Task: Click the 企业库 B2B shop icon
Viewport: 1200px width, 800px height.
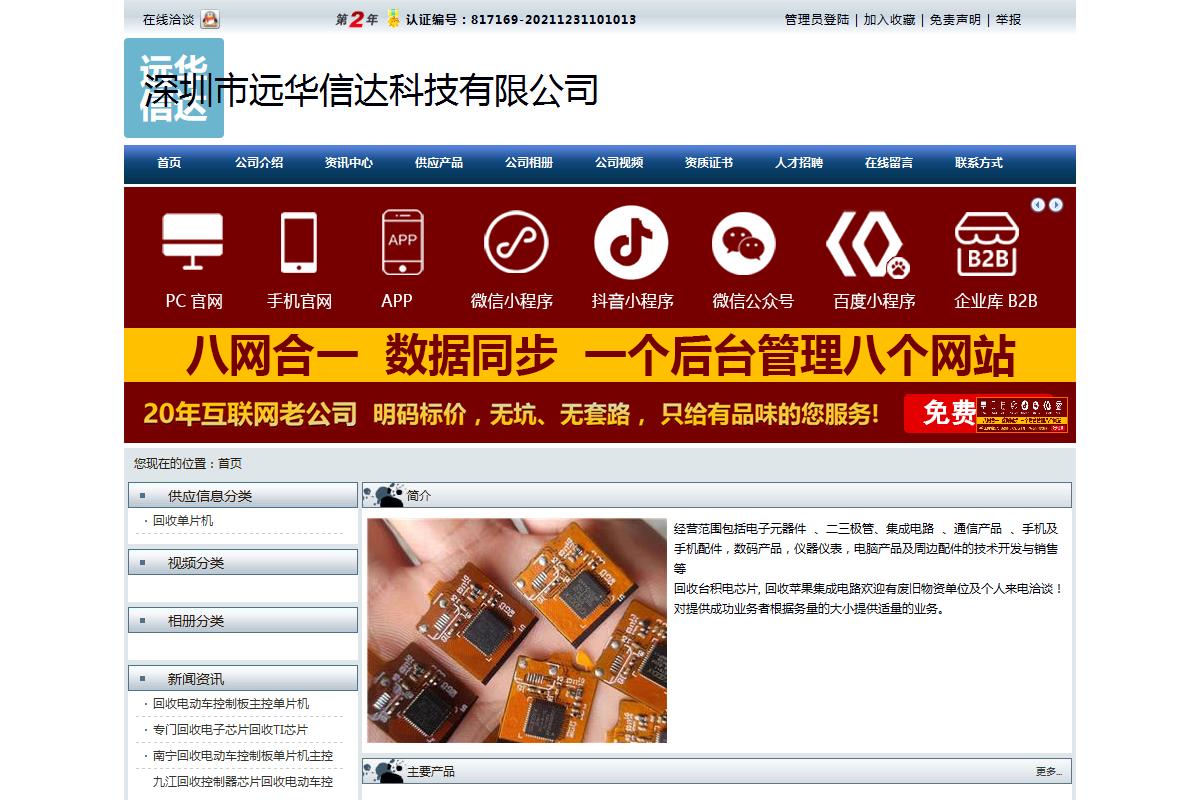Action: click(x=986, y=243)
